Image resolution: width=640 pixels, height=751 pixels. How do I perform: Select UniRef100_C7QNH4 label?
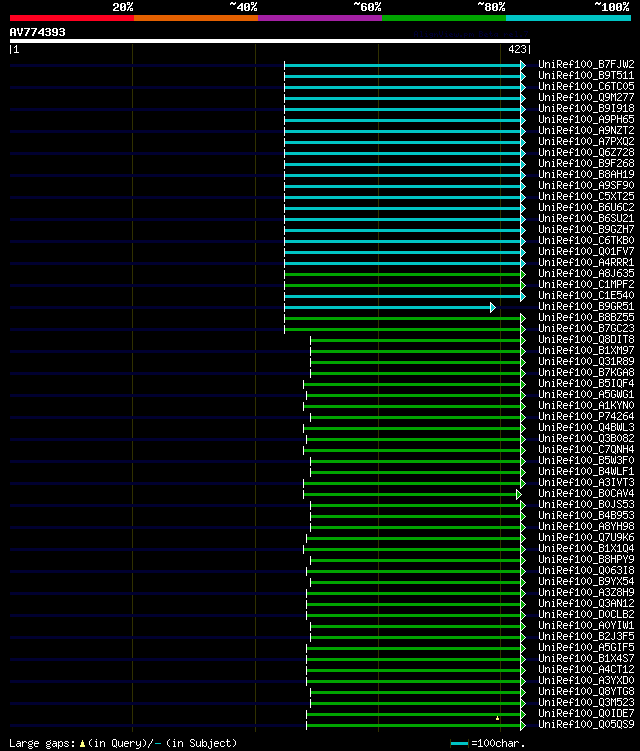[586, 450]
